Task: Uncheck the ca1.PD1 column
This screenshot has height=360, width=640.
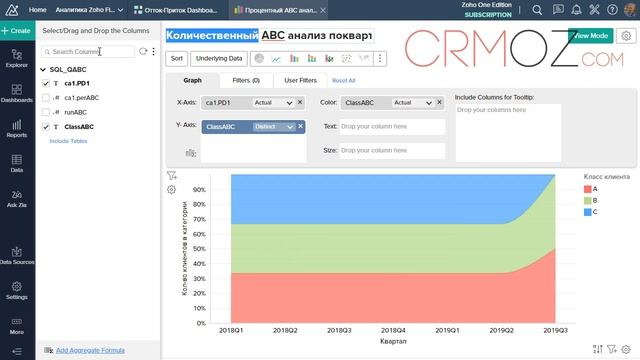Action: [46, 83]
